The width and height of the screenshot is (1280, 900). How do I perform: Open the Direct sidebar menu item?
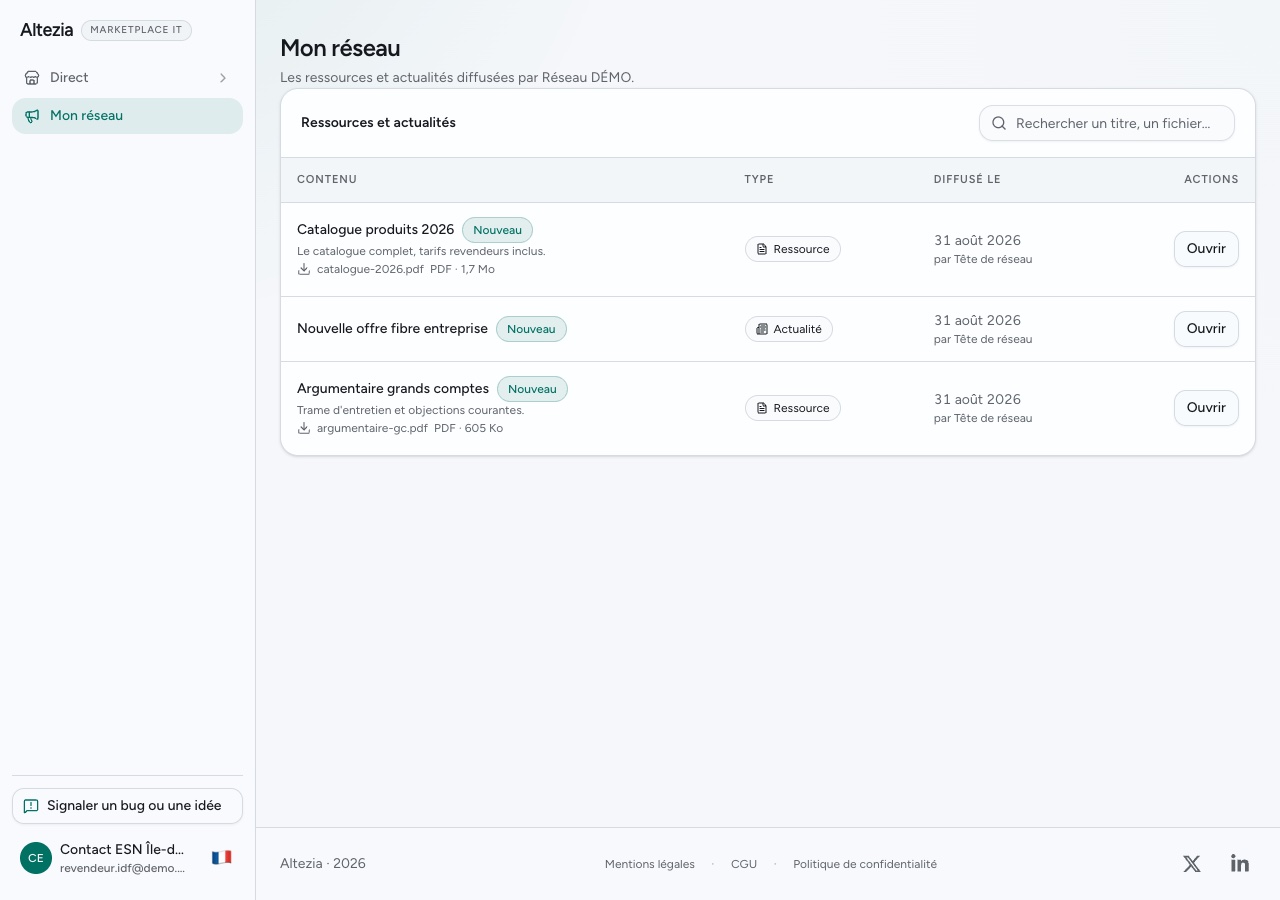coord(127,78)
